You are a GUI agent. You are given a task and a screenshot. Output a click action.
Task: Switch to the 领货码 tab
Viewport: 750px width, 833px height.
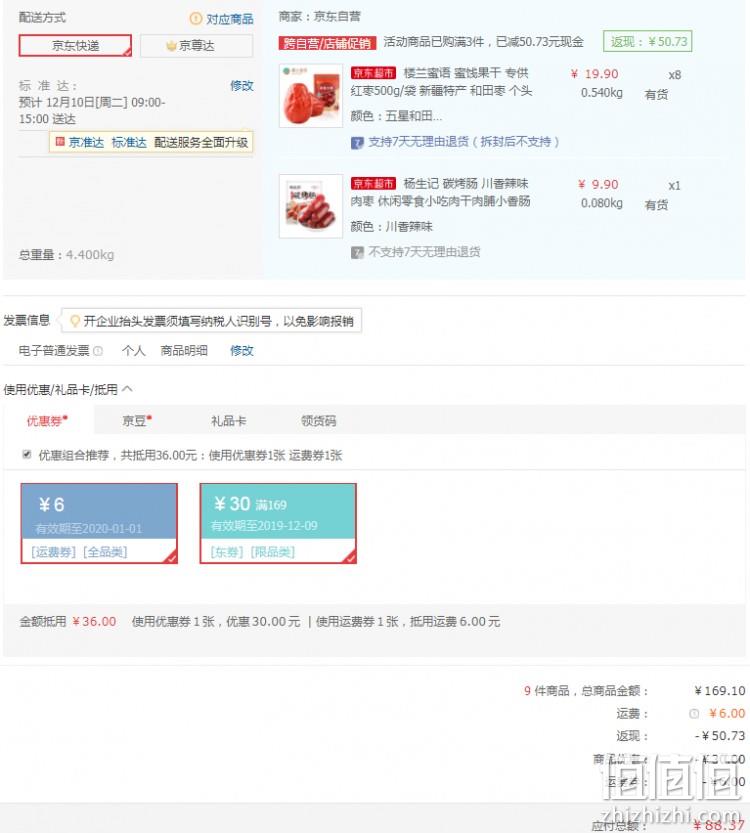click(318, 421)
